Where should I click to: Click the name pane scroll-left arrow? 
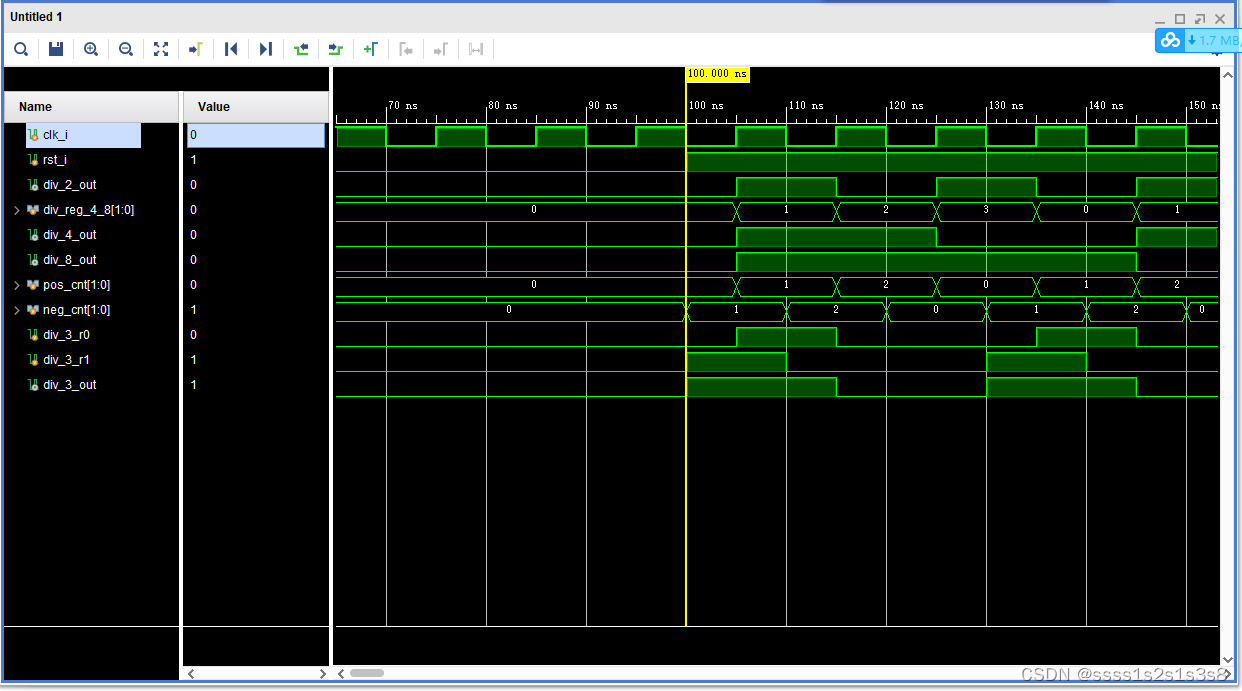click(191, 674)
